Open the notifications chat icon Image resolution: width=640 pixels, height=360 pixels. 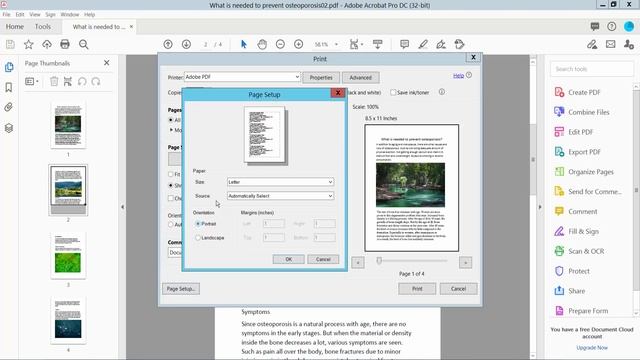595,27
